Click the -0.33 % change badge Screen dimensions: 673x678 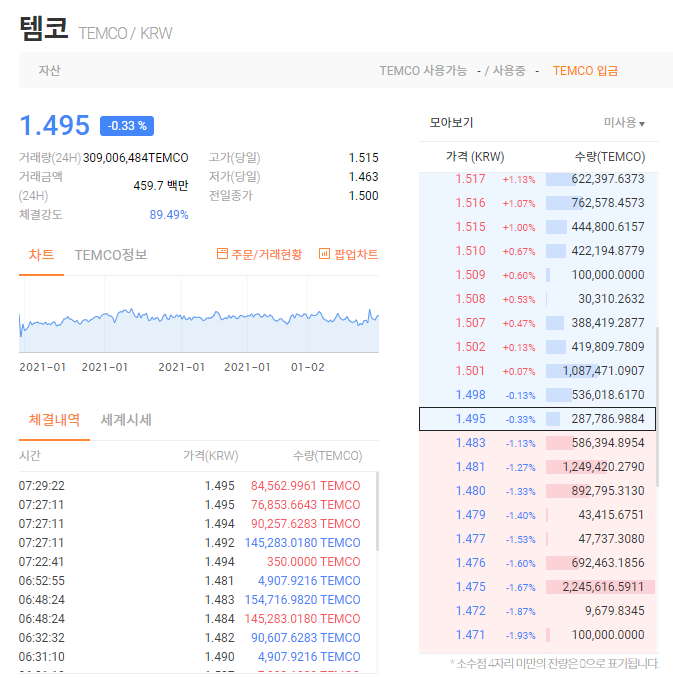click(127, 126)
